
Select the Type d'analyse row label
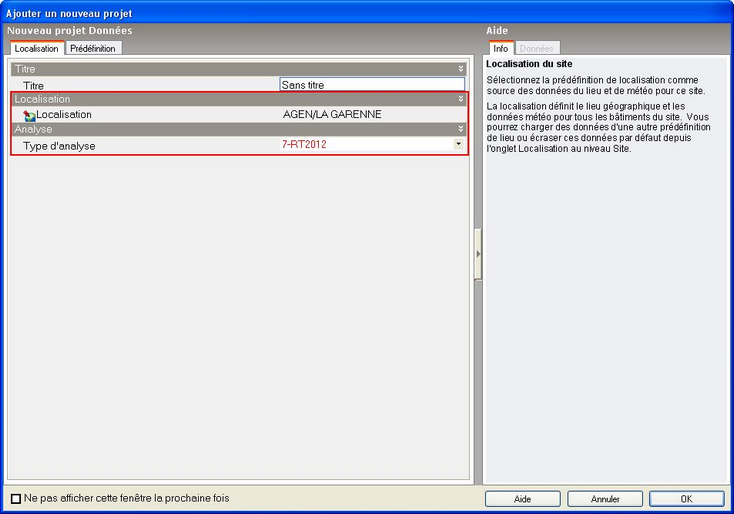coord(59,146)
